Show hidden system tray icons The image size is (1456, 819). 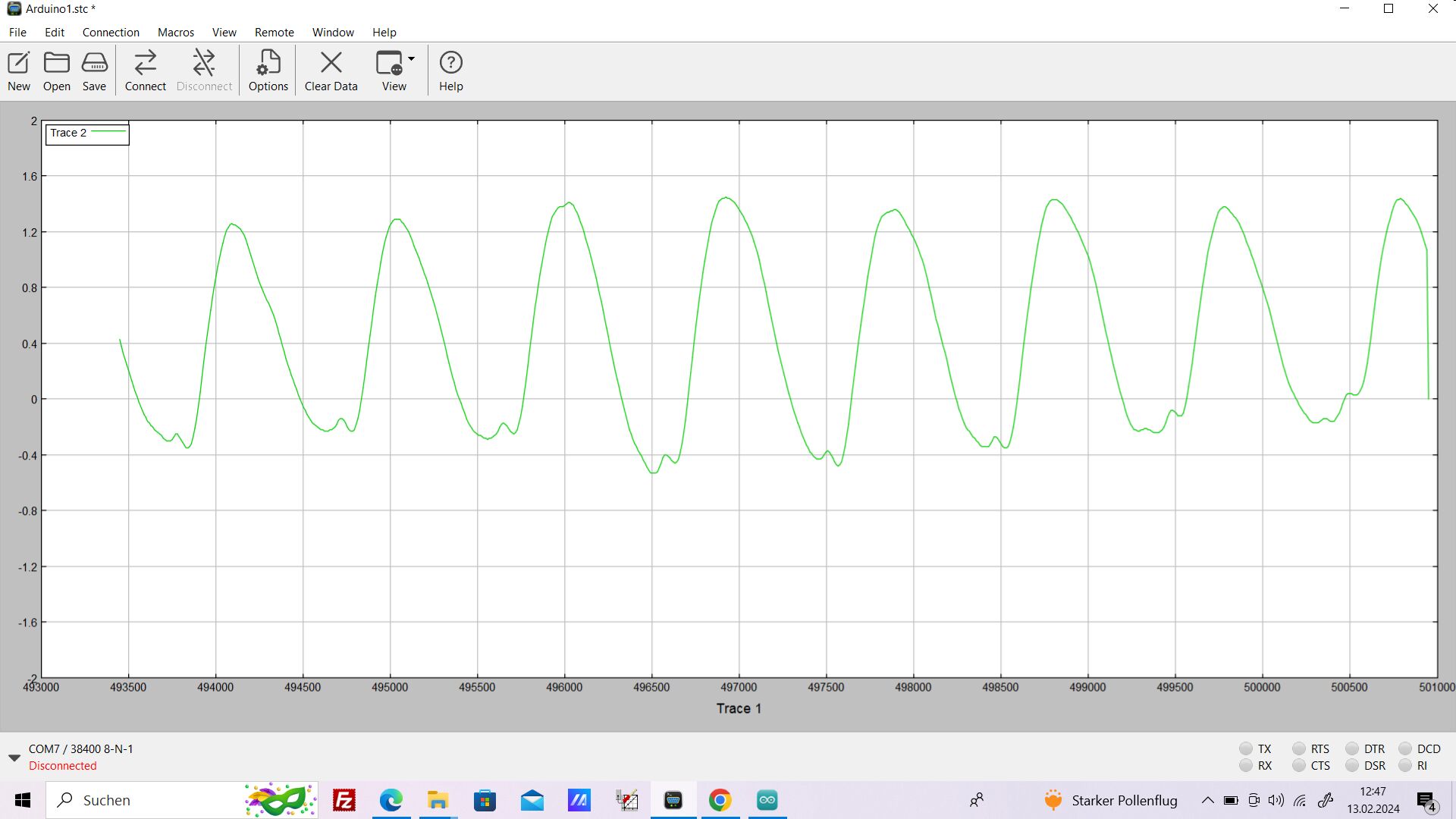1207,800
